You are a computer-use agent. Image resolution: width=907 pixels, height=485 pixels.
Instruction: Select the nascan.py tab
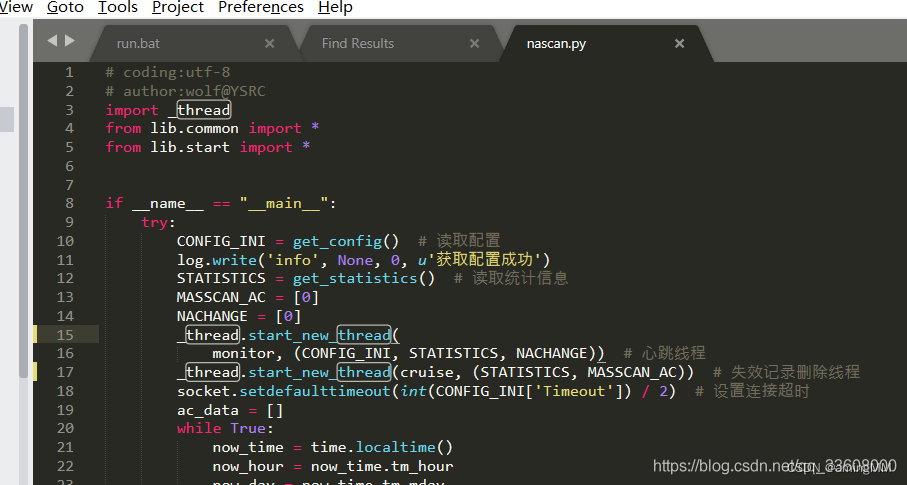pyautogui.click(x=556, y=43)
